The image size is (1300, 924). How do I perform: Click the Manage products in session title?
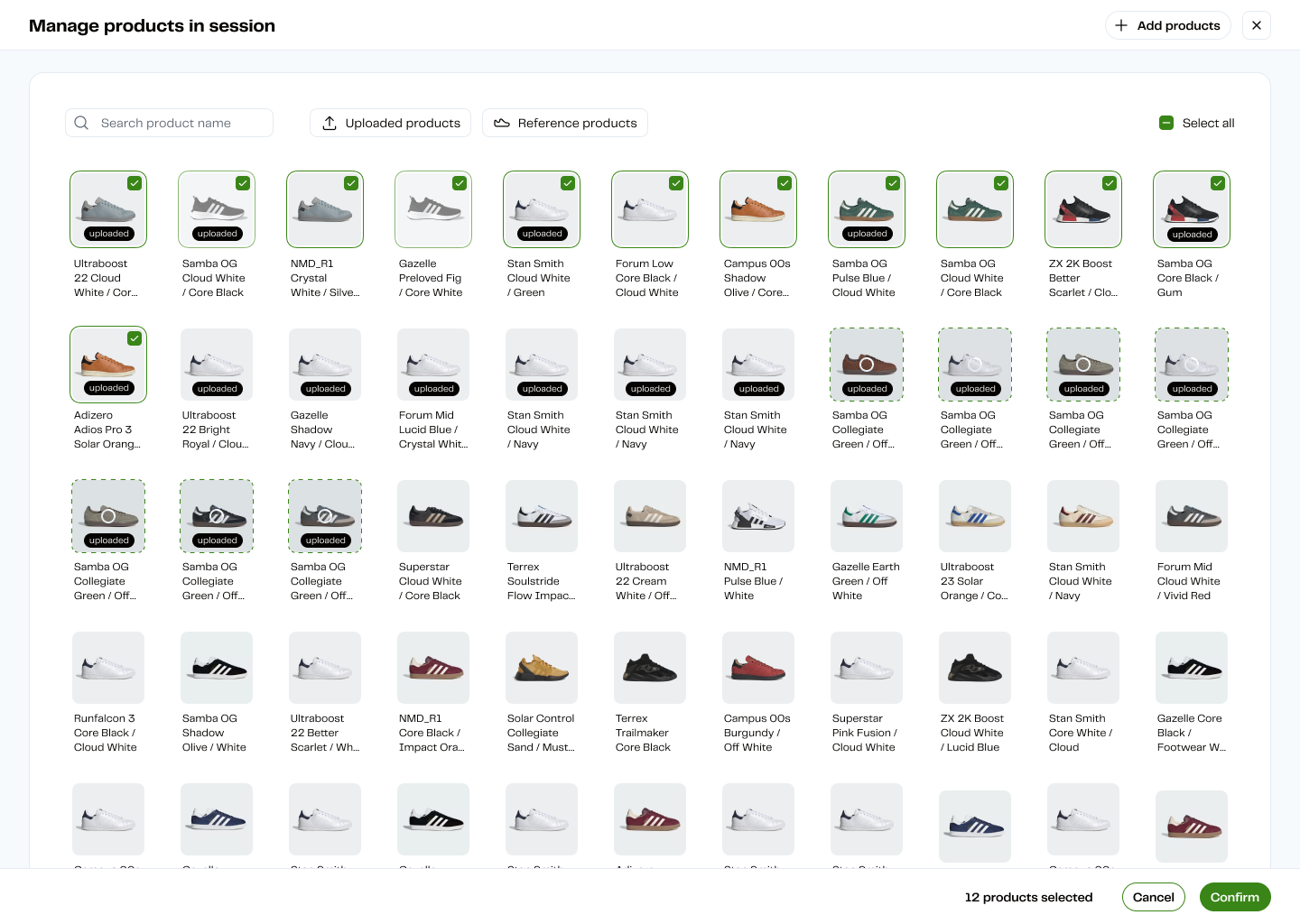[x=152, y=25]
